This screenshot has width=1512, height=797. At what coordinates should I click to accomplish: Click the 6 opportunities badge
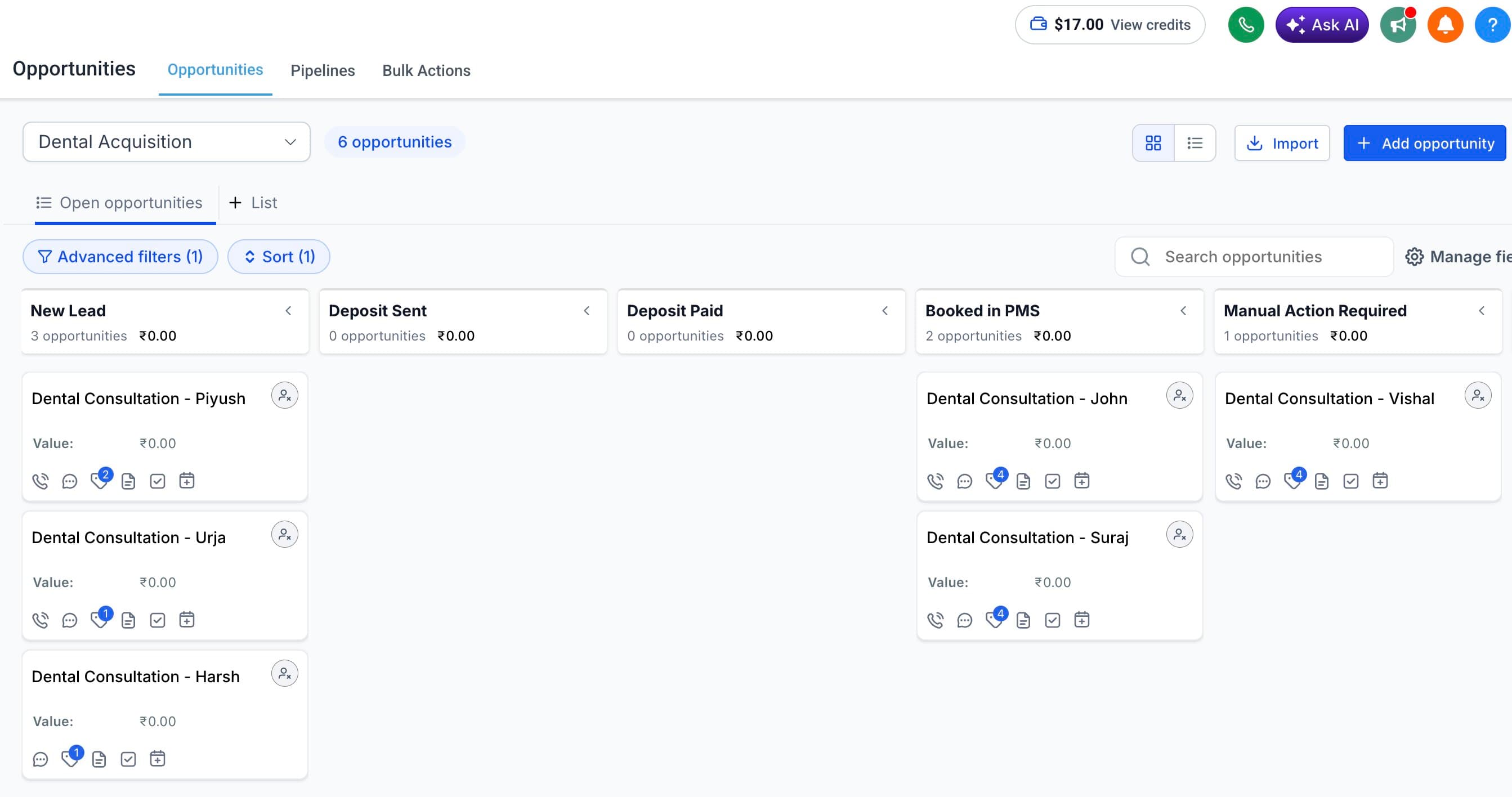tap(395, 142)
